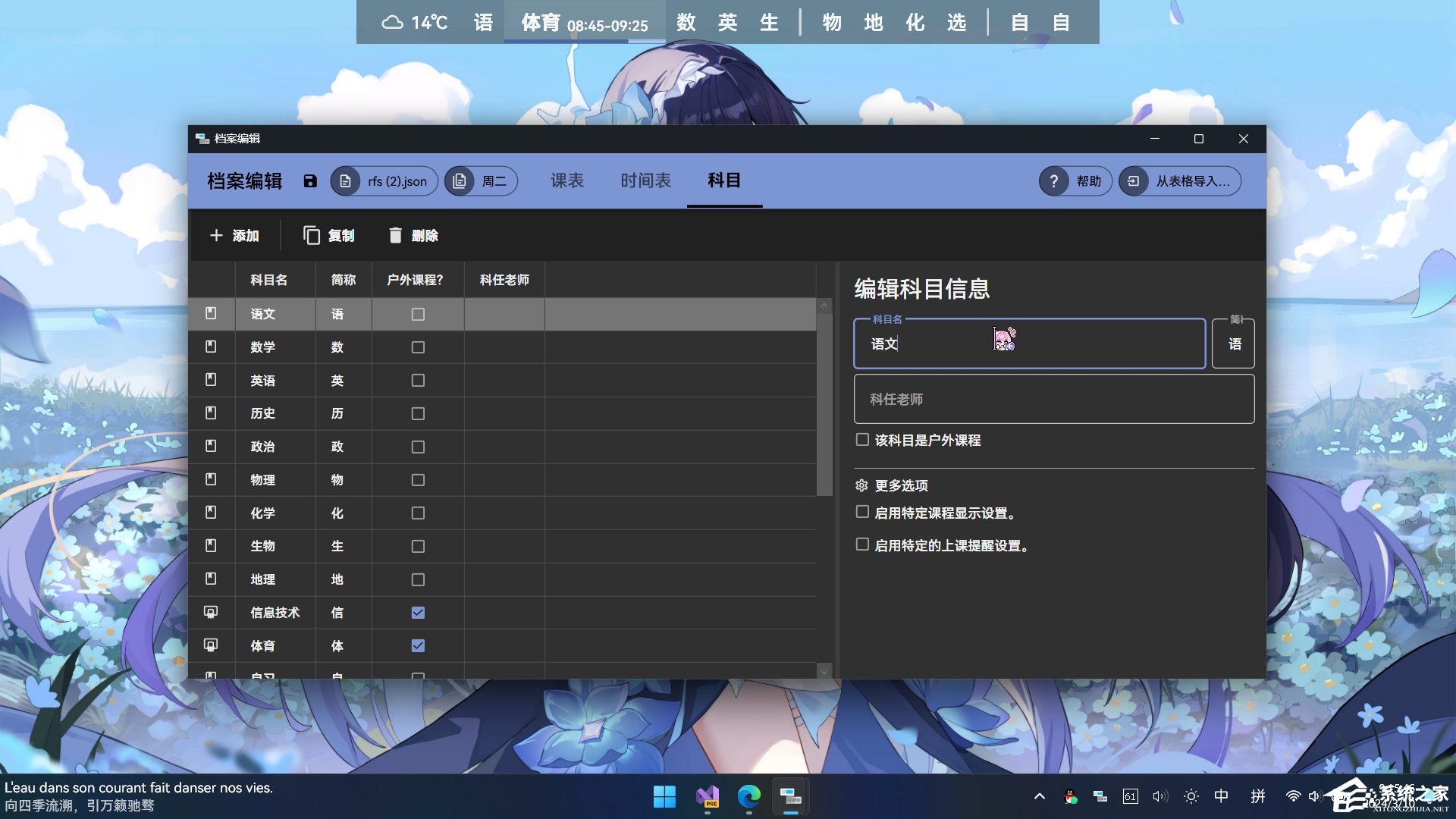Click the book icon of the 物理 row
The image size is (1456, 819).
tap(211, 479)
